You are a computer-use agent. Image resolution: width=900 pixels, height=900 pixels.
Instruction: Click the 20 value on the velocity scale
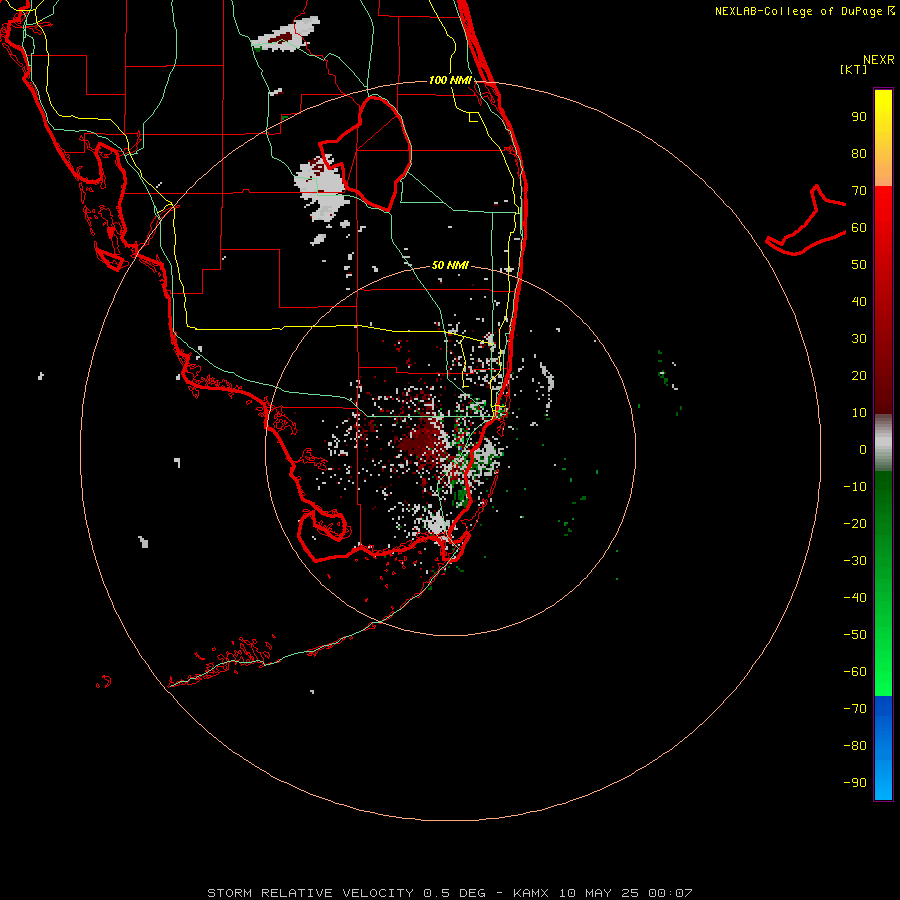[x=859, y=376]
